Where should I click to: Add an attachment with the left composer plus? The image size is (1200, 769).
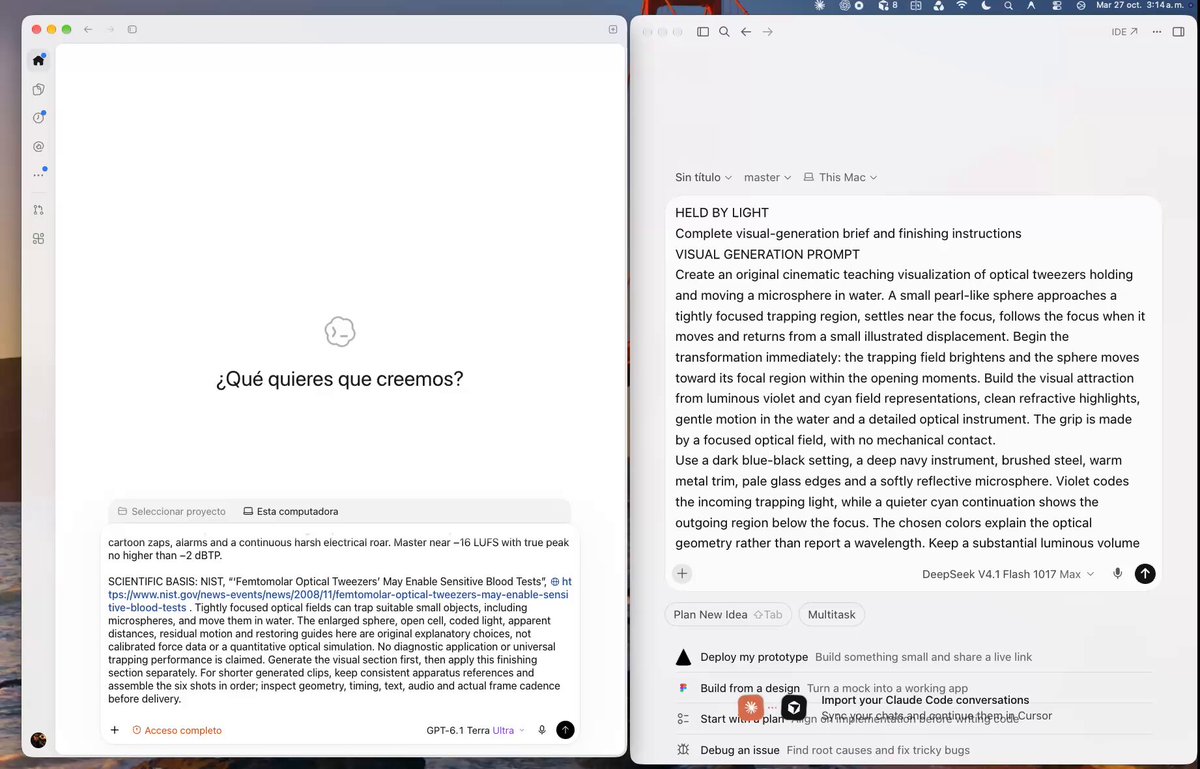click(115, 730)
